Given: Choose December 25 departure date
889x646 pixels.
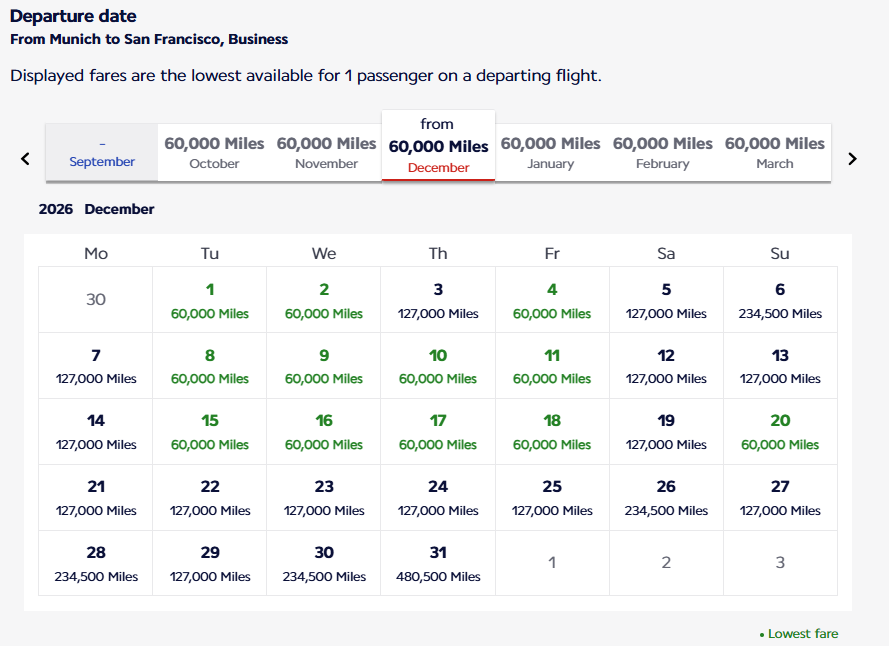Looking at the screenshot, I should (552, 497).
